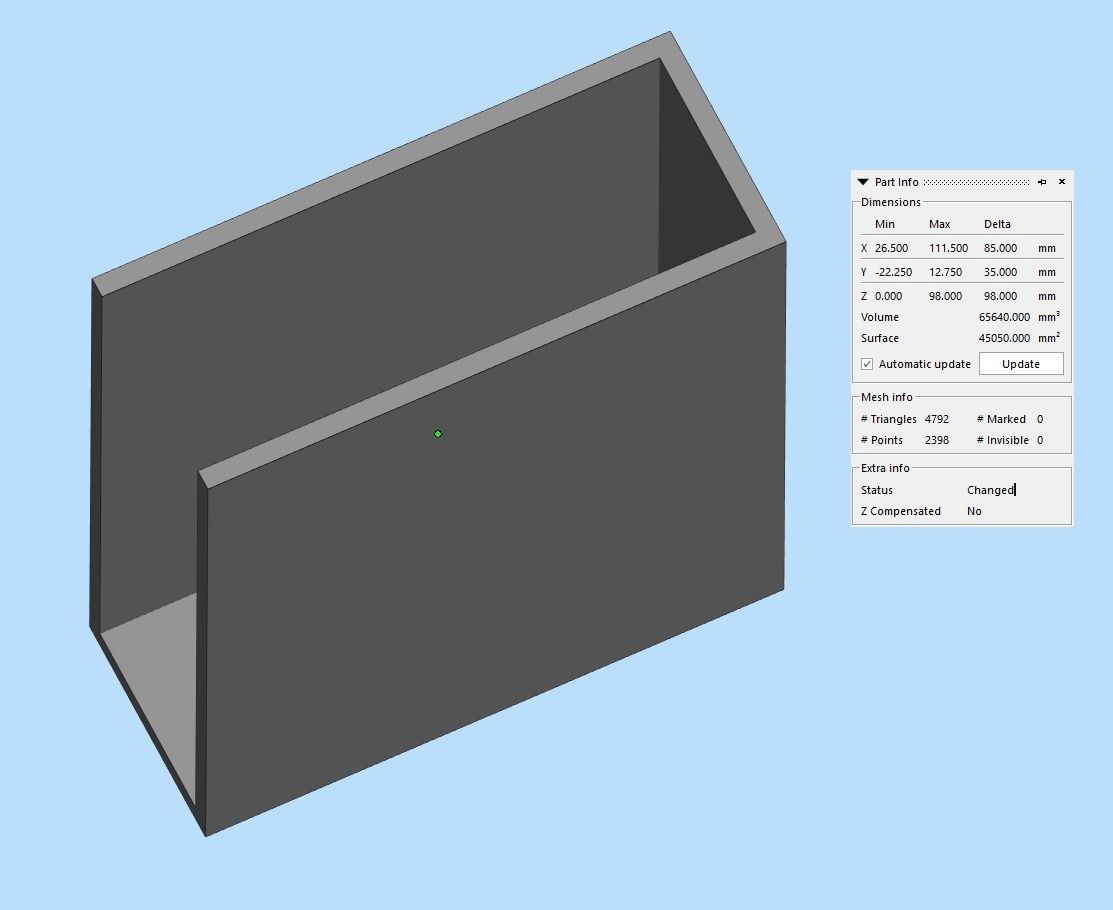Click the Delta column header
Viewport: 1113px width, 910px height.
click(x=997, y=224)
